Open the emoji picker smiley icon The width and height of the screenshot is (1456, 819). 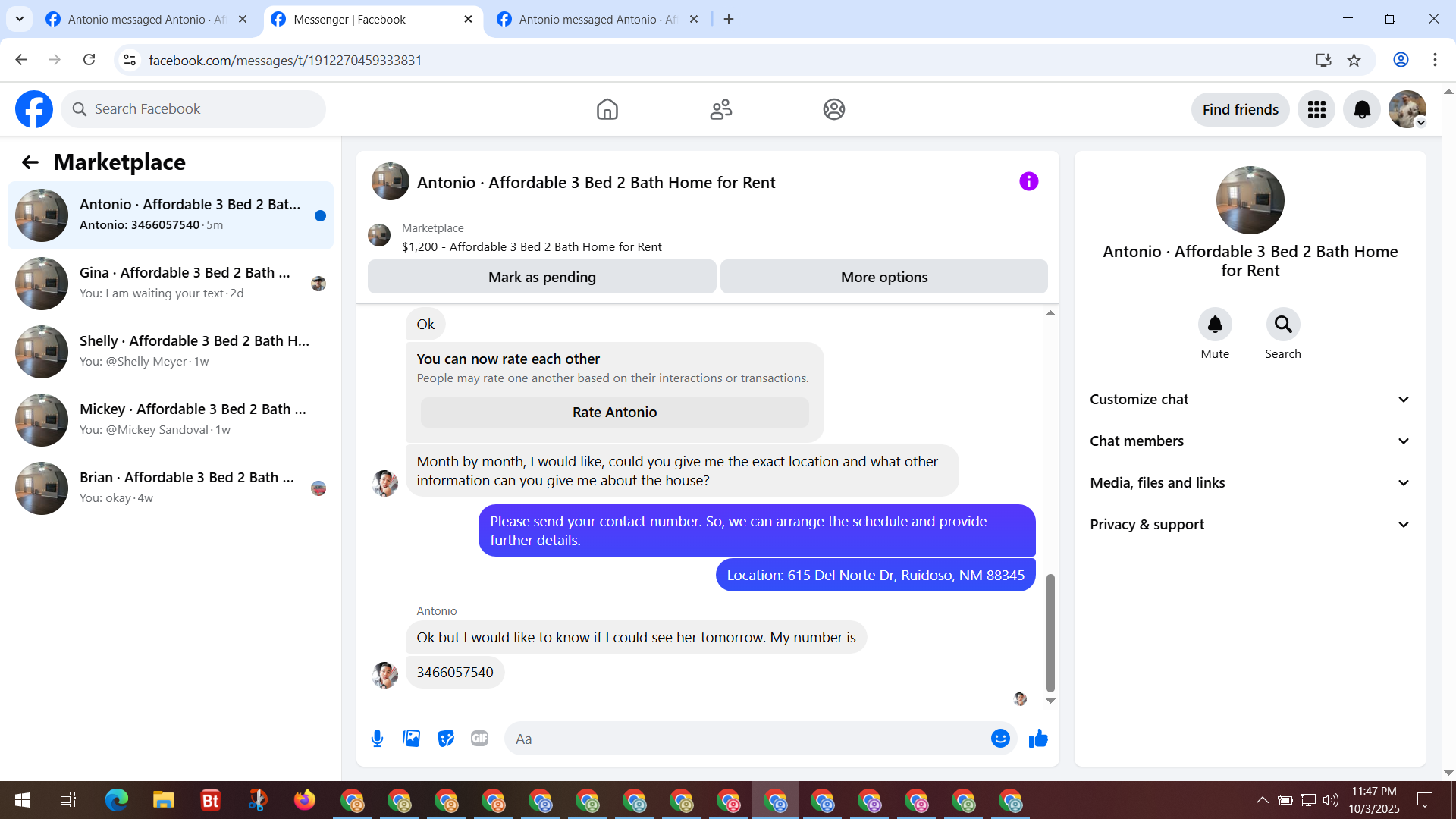pyautogui.click(x=1000, y=739)
